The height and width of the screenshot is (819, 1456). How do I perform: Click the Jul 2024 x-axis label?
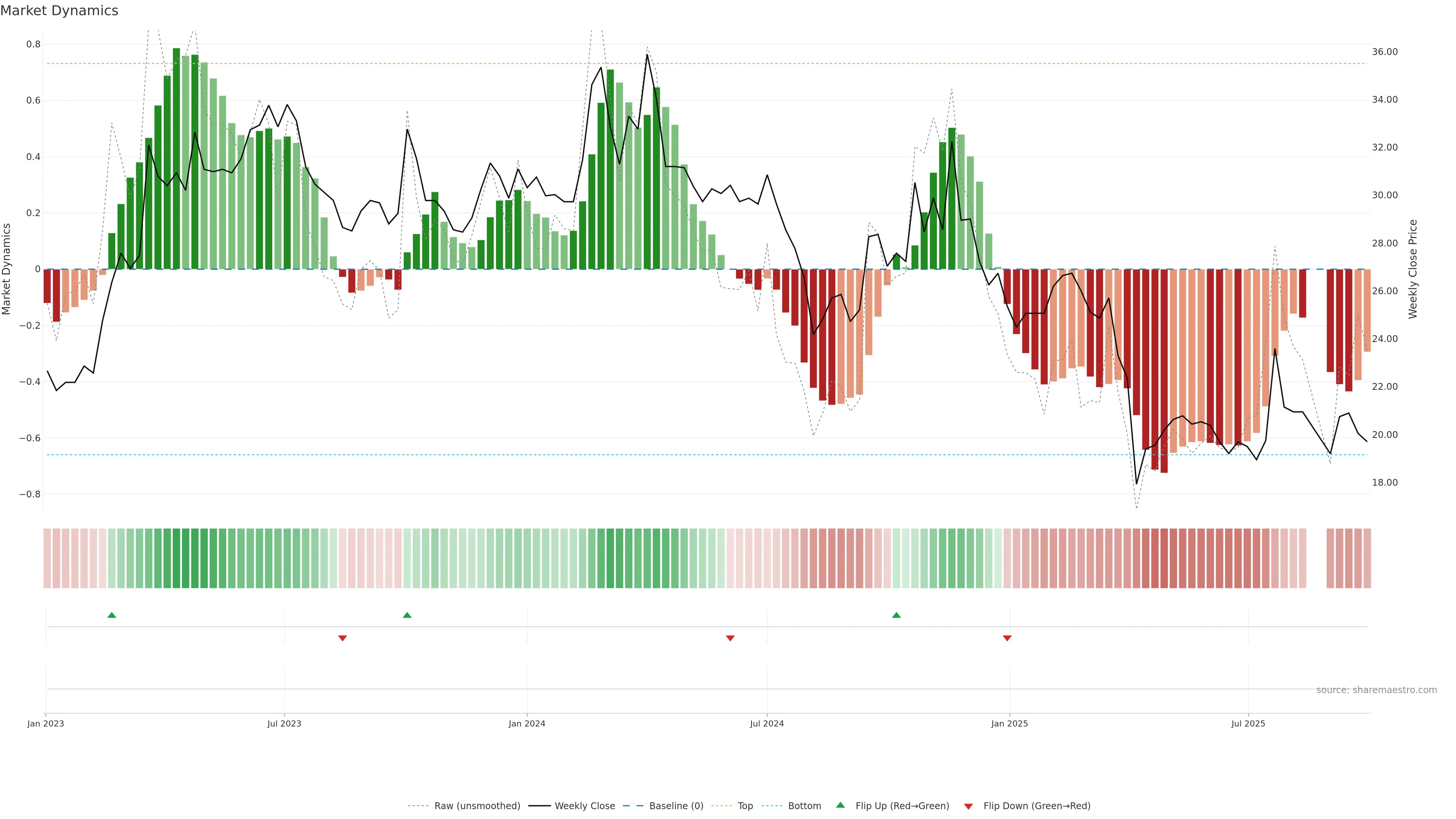(767, 723)
